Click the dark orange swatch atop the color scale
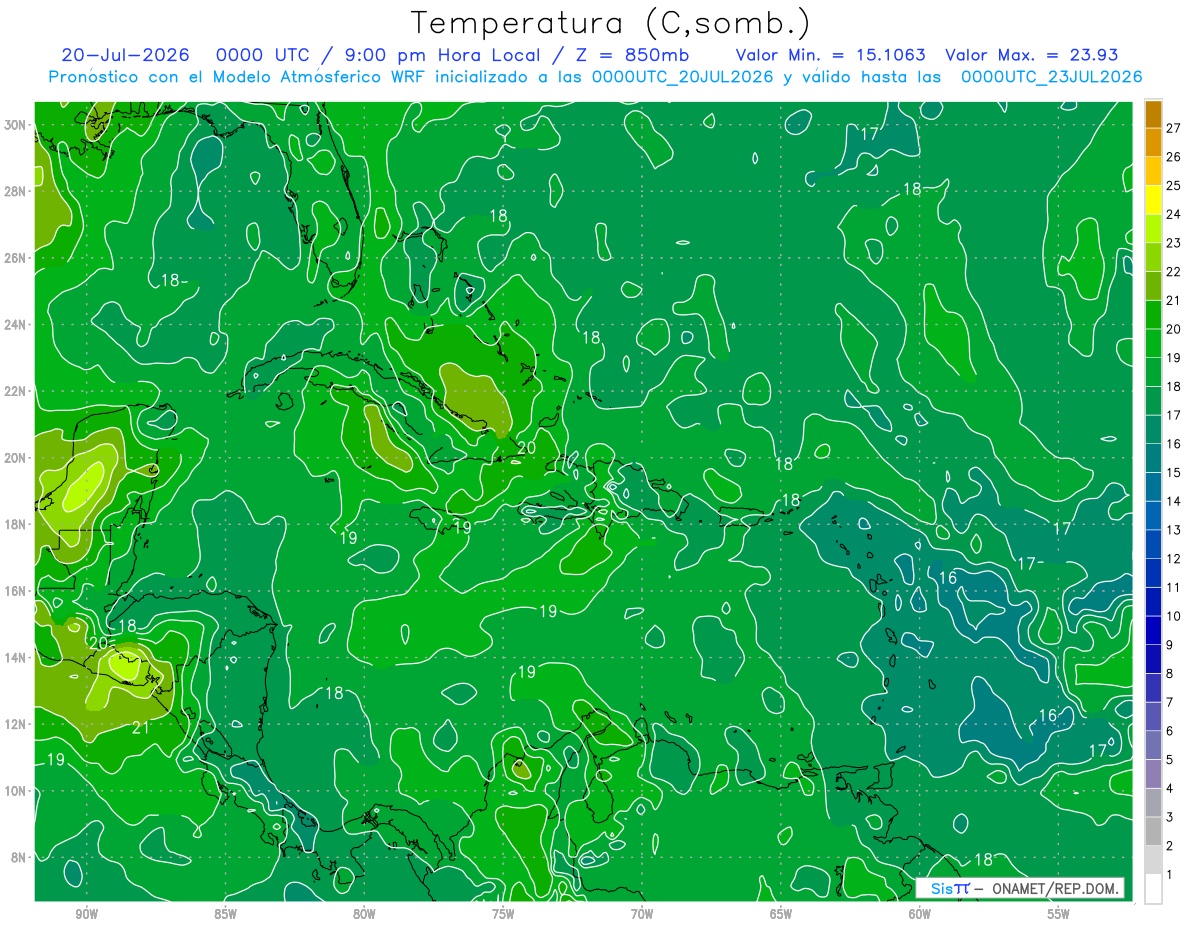The height and width of the screenshot is (927, 1200). coord(1153,113)
